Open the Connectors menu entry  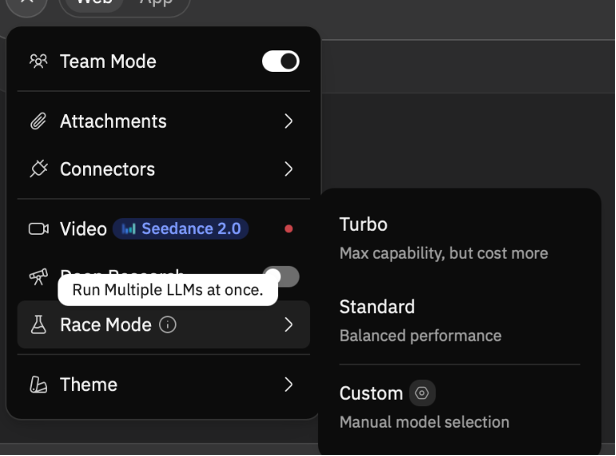coord(163,169)
